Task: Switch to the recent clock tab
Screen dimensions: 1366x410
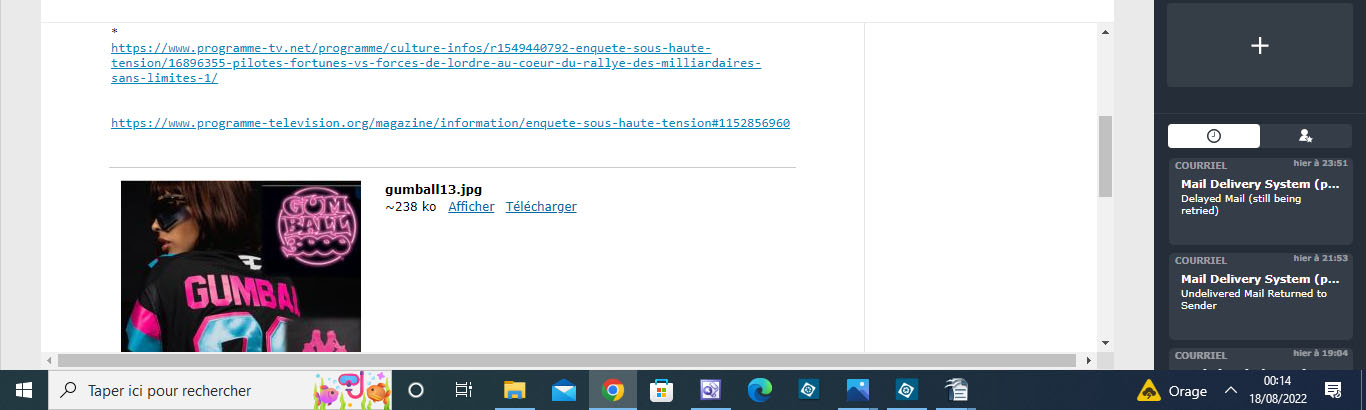Action: click(x=1214, y=136)
